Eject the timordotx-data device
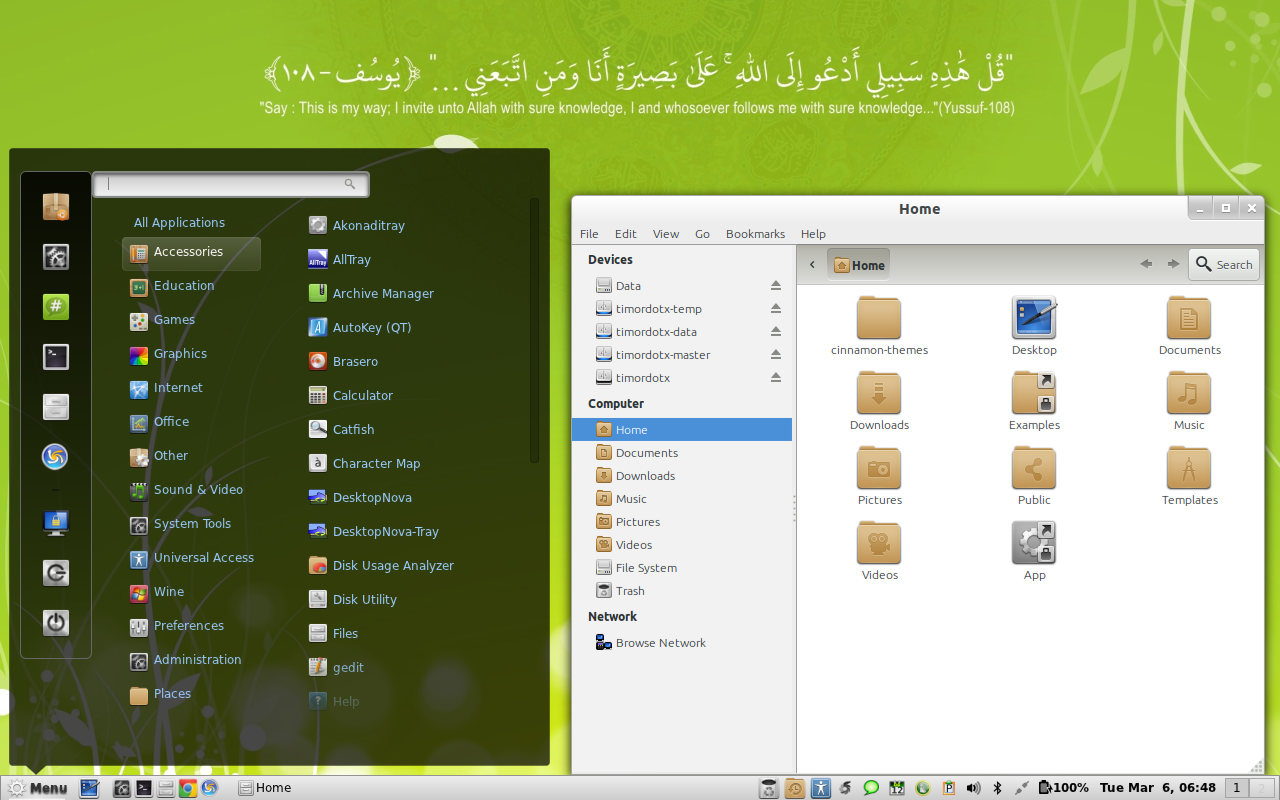1280x800 pixels. 776,332
